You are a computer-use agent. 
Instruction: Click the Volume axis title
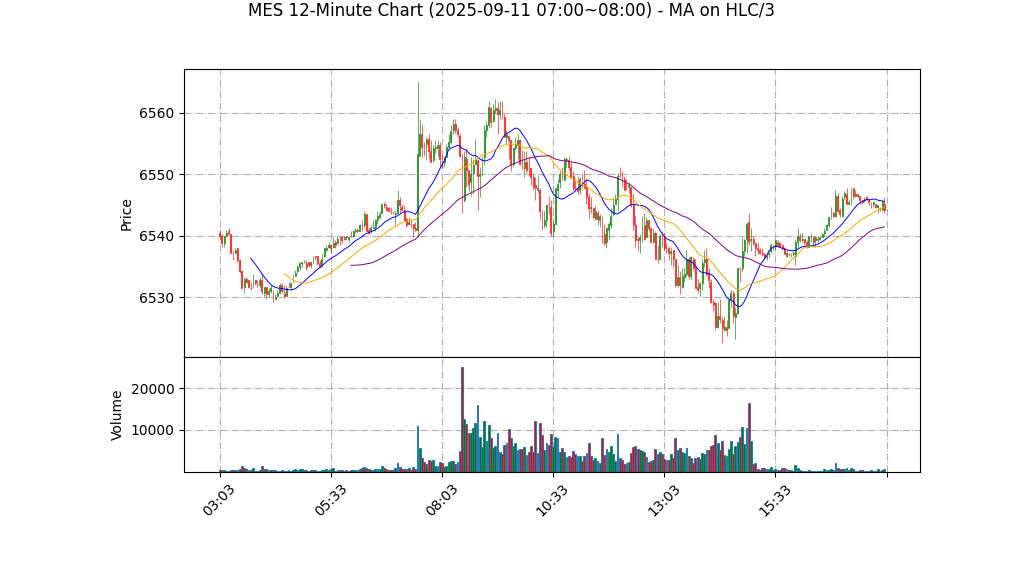point(116,415)
